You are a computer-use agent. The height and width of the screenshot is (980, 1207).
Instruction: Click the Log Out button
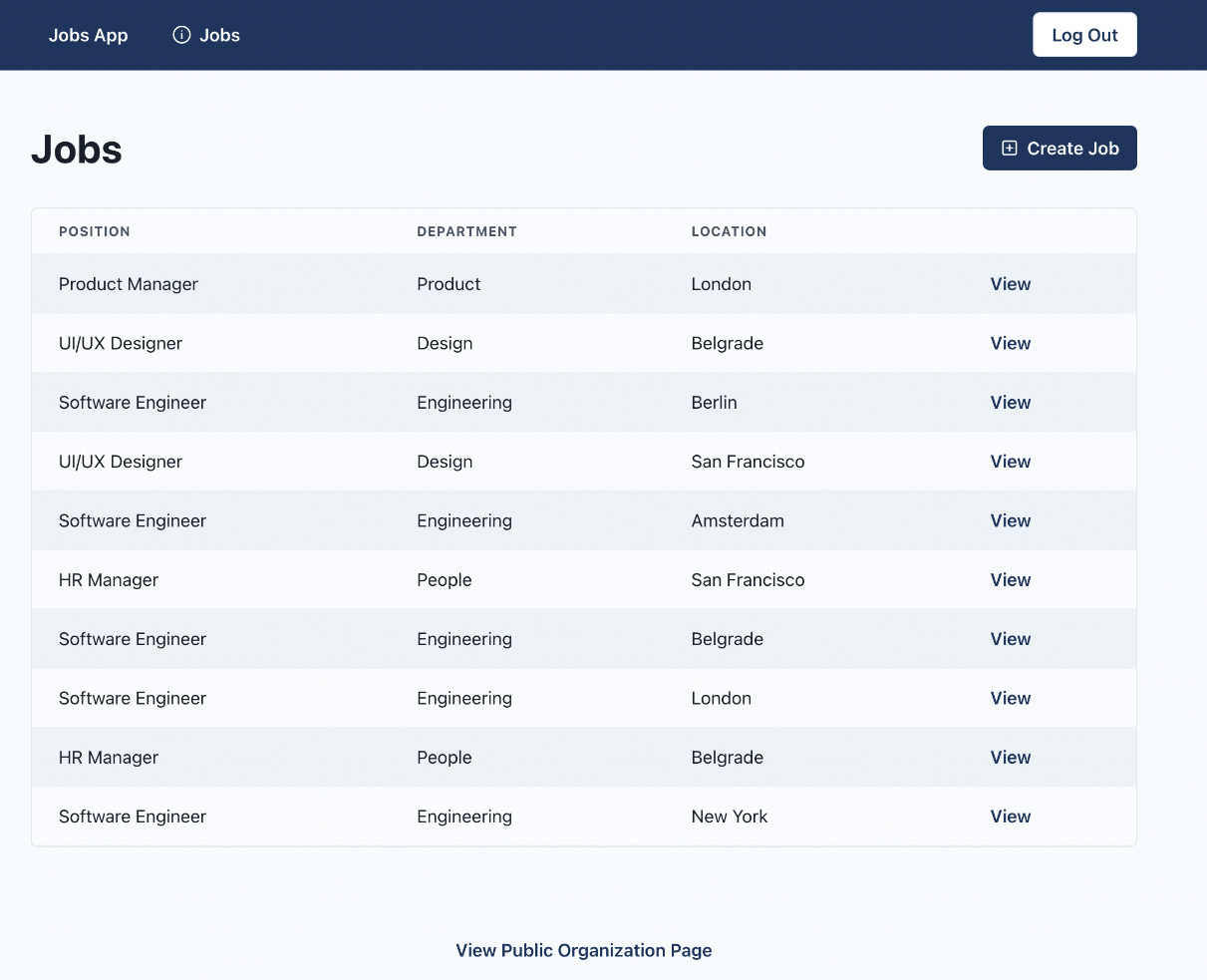(1084, 34)
